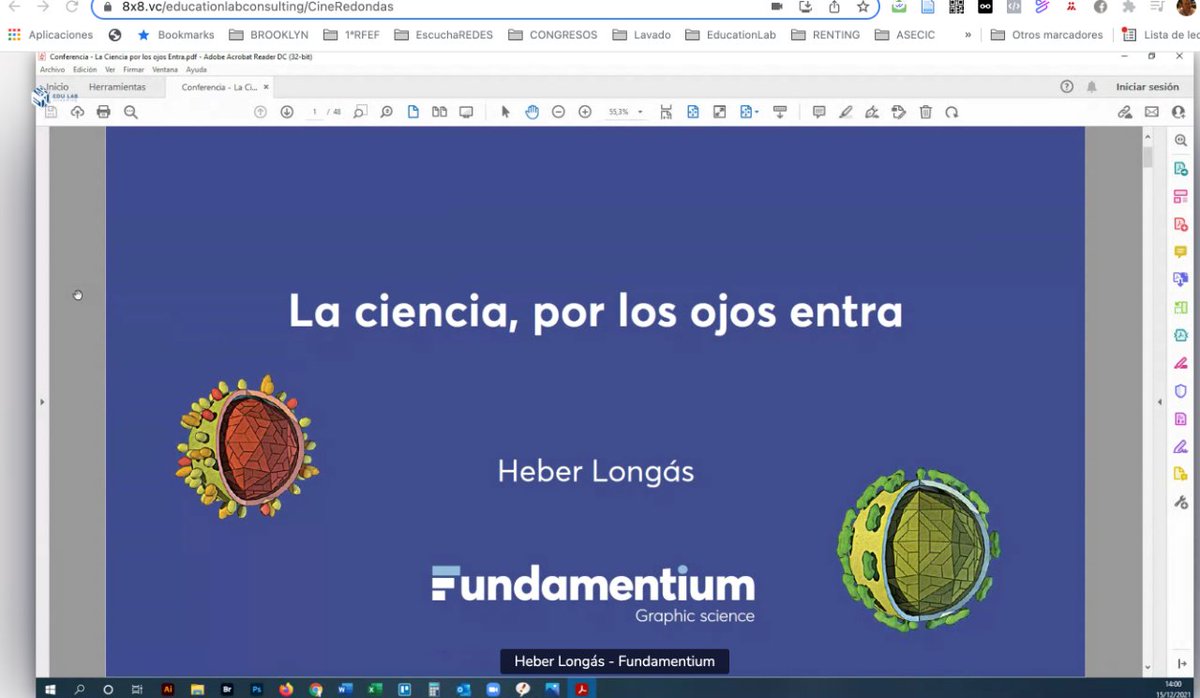Switch to the Herramientas tab
Viewport: 1200px width, 698px height.
(117, 87)
